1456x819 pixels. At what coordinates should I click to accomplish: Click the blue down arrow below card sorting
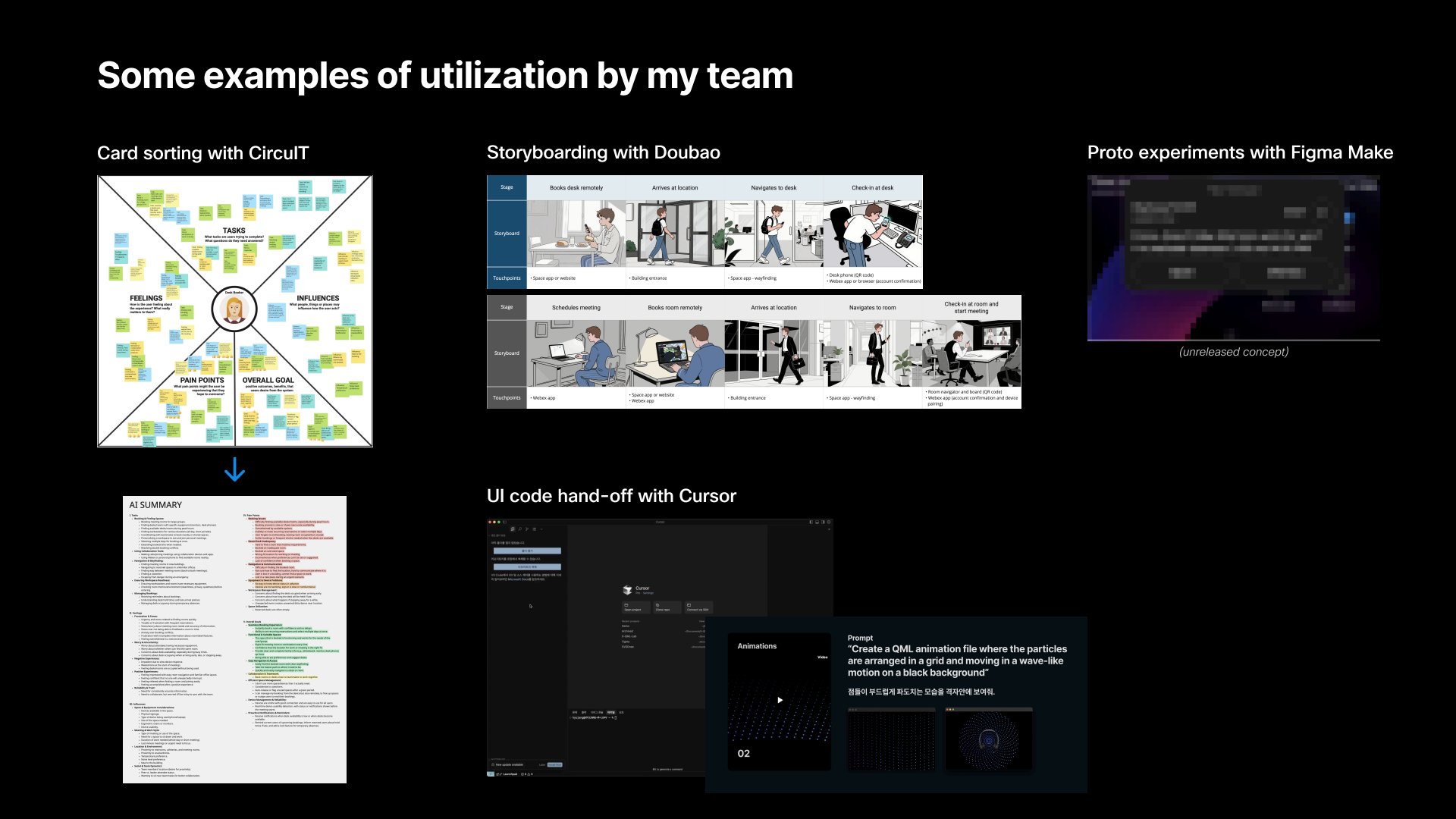(x=235, y=470)
